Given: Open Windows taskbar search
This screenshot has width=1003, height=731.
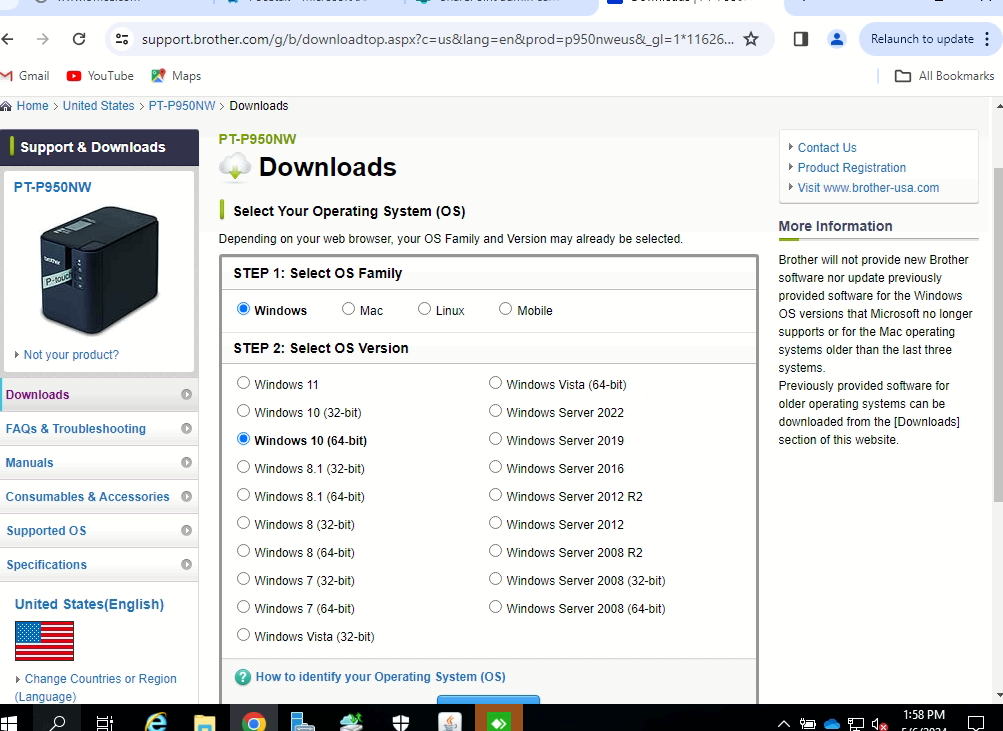Looking at the screenshot, I should [58, 723].
